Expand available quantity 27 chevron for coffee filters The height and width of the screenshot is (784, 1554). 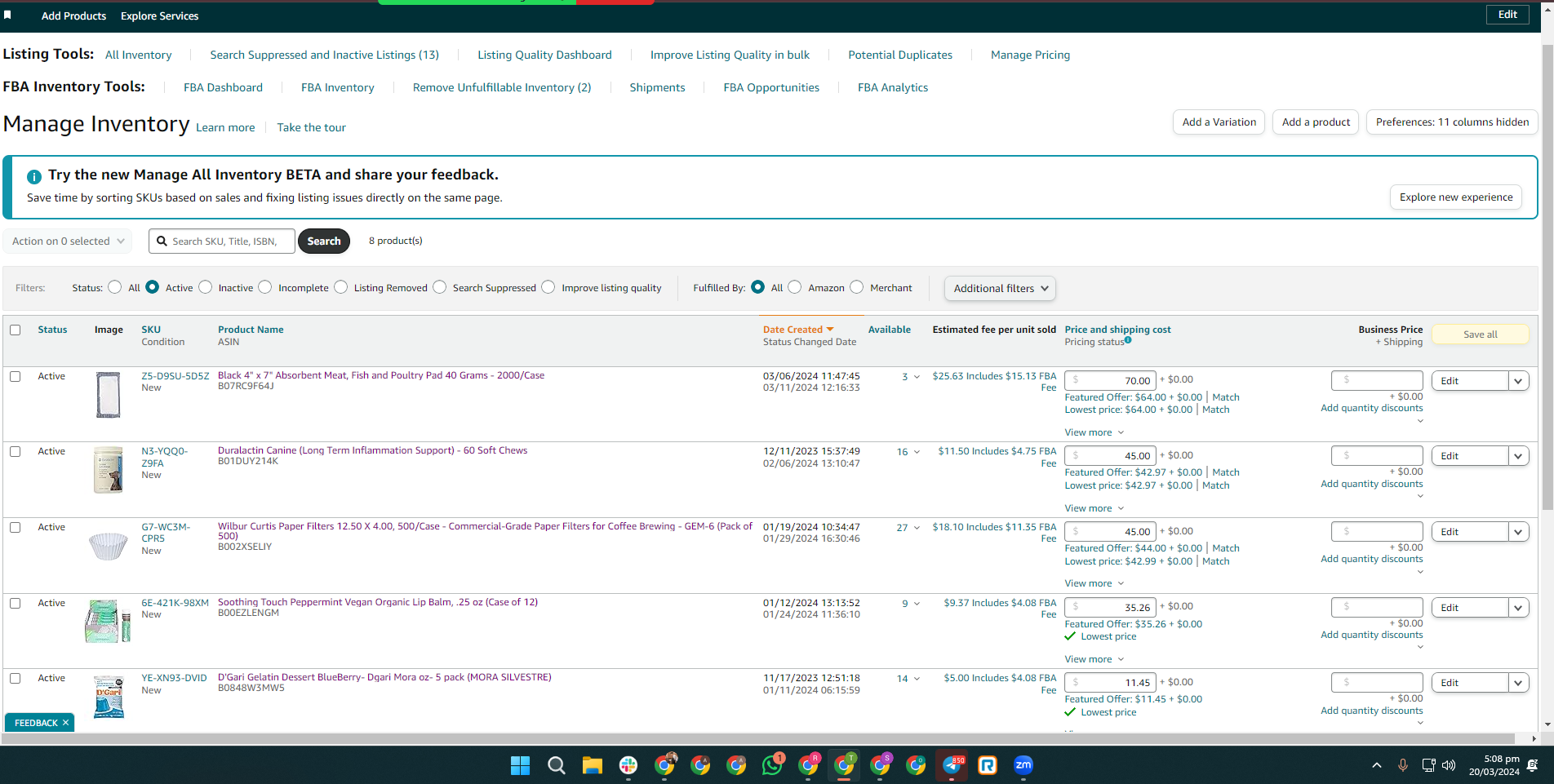tap(917, 528)
